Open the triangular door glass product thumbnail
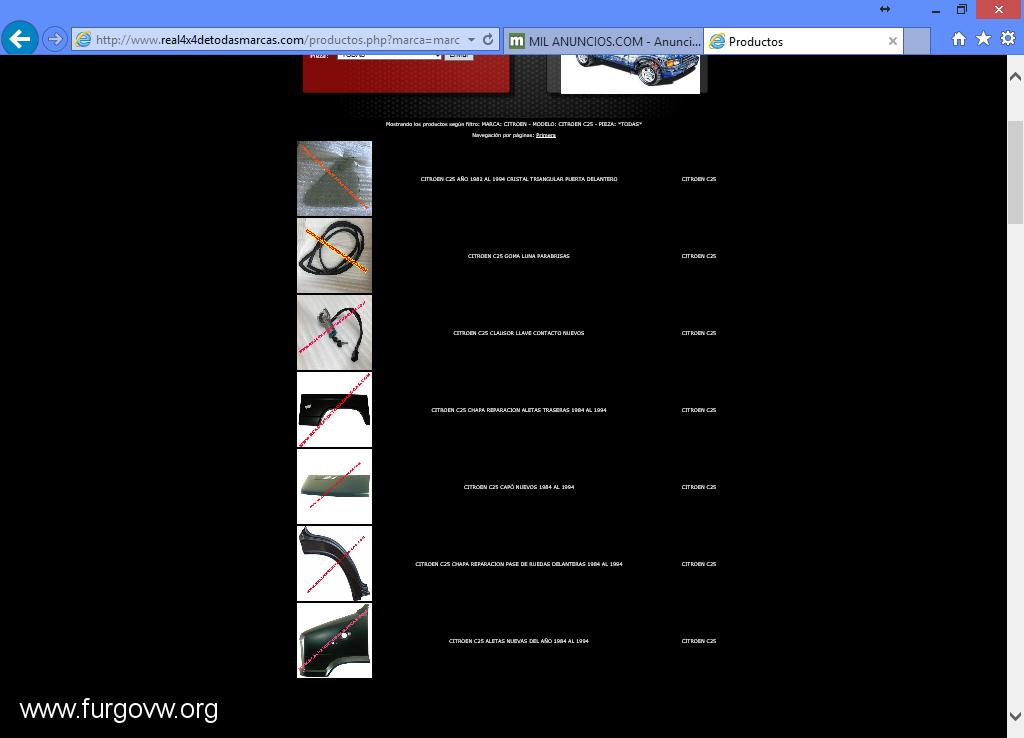1024x738 pixels. tap(334, 178)
